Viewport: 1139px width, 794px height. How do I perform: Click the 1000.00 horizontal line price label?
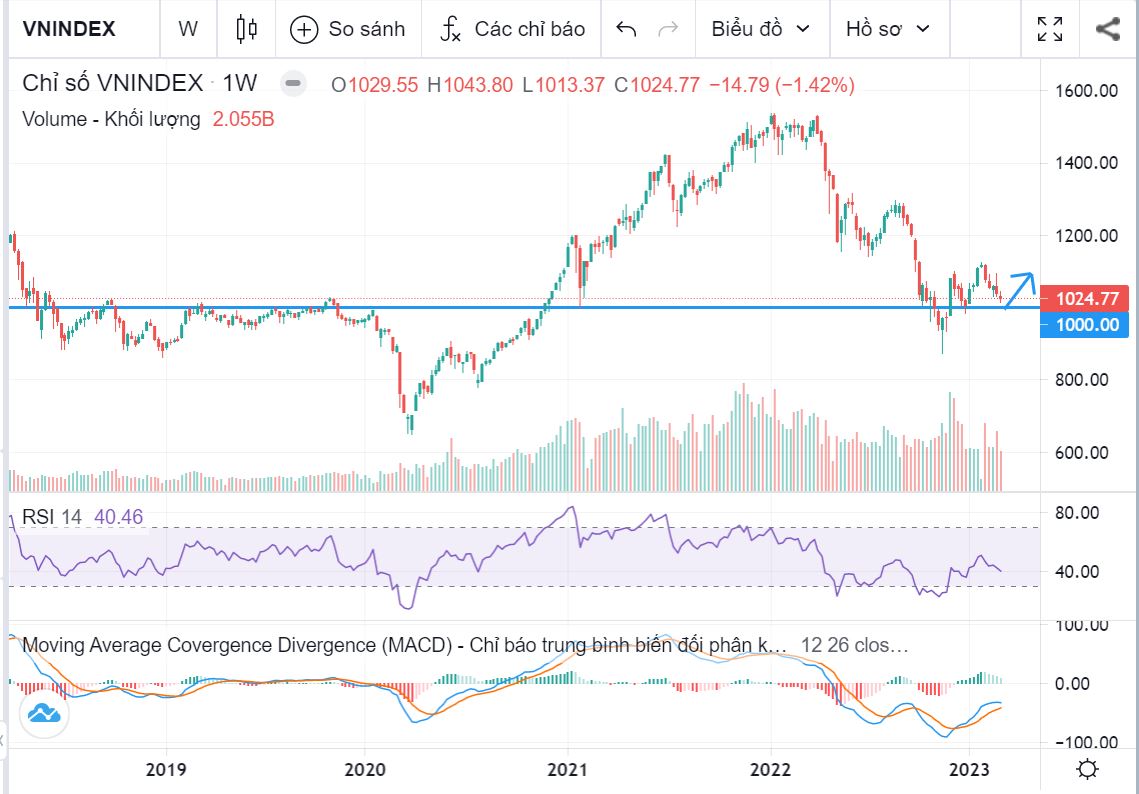1085,325
